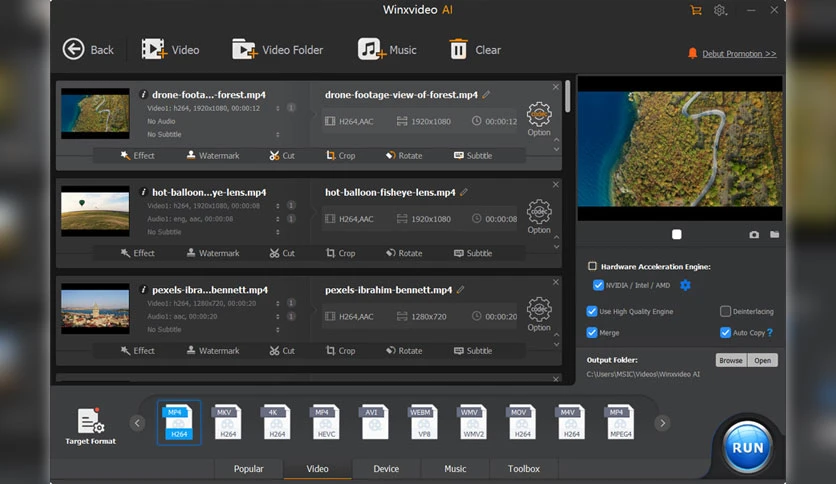Open settings gear in title bar
836x484 pixels.
tap(720, 10)
